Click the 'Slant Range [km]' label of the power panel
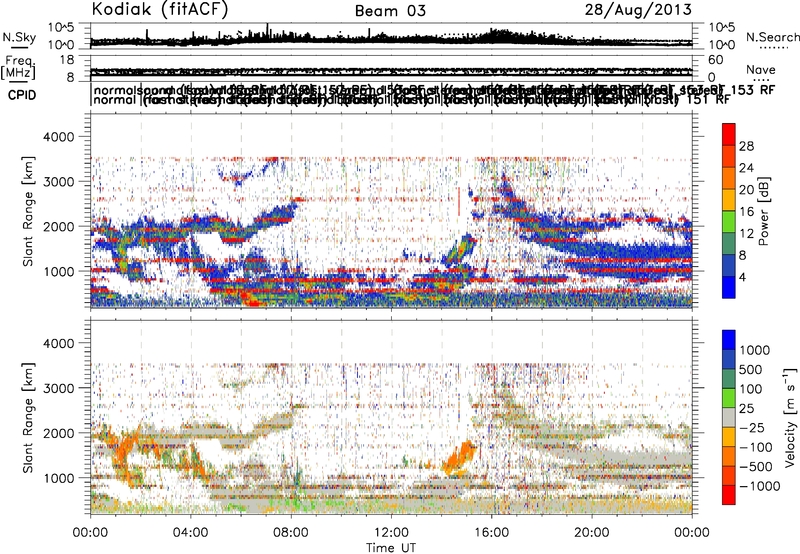Screen dimensions: 800x554 (x=28, y=211)
